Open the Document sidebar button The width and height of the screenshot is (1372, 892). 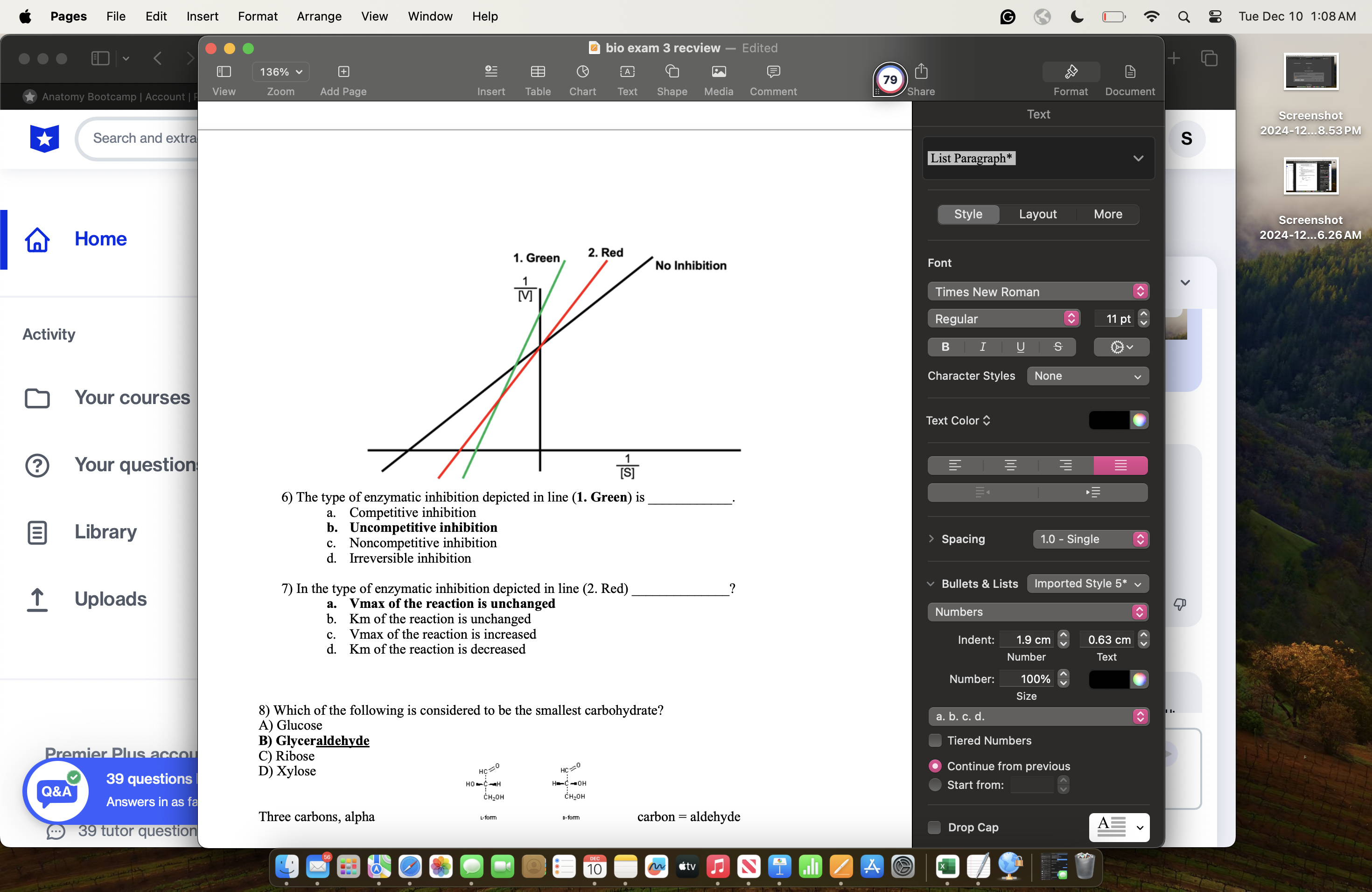[1129, 72]
